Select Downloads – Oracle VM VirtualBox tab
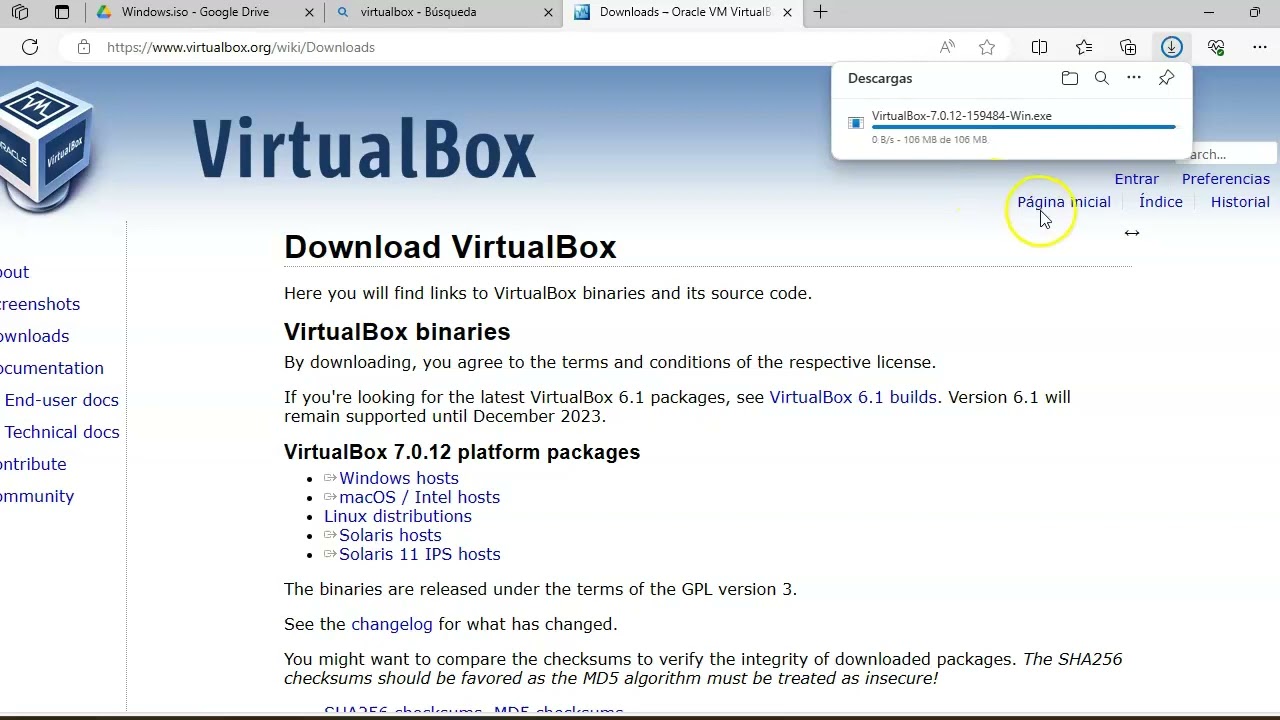This screenshot has width=1280, height=720. [x=683, y=13]
